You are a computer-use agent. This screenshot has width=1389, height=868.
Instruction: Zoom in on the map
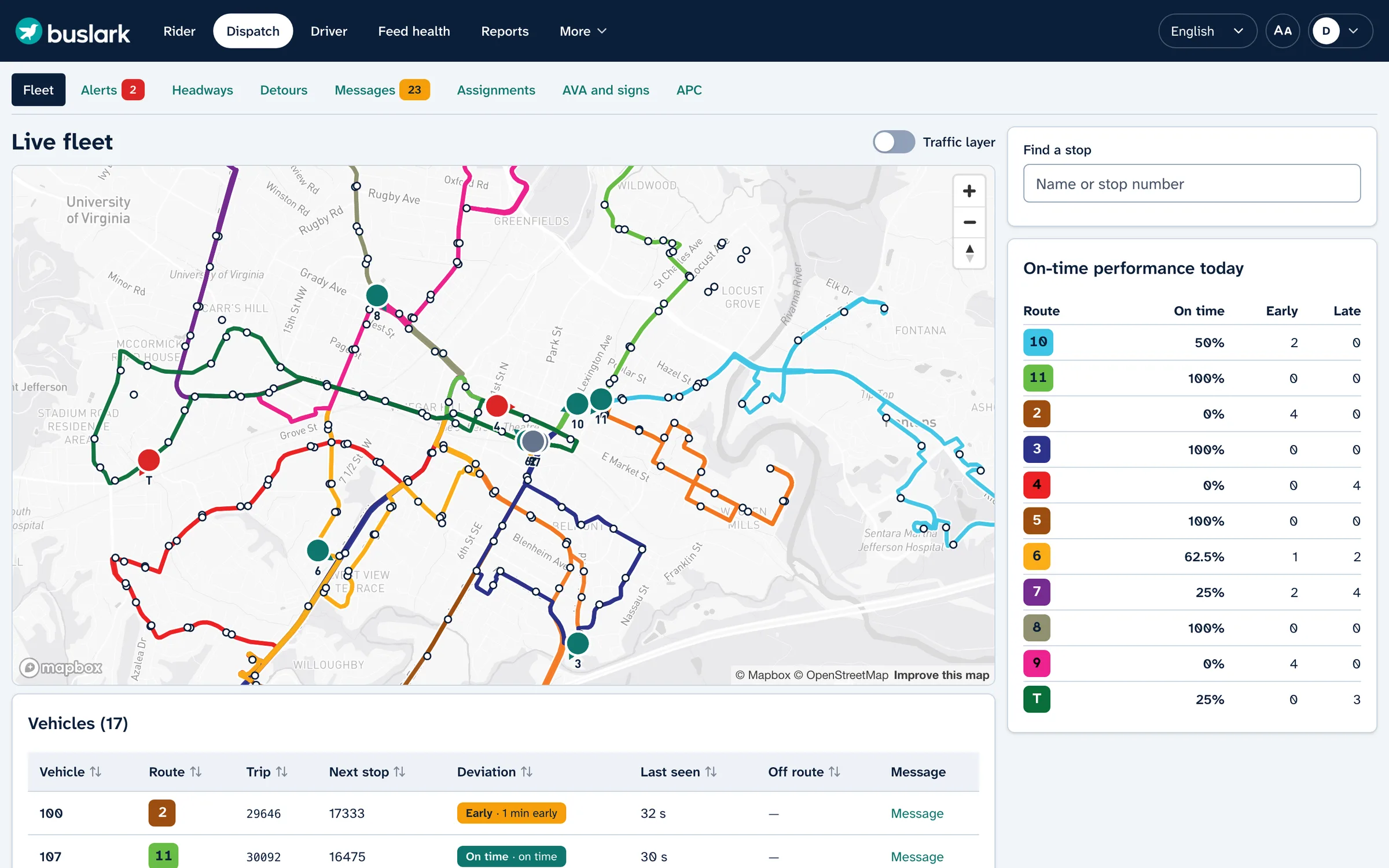pyautogui.click(x=969, y=191)
